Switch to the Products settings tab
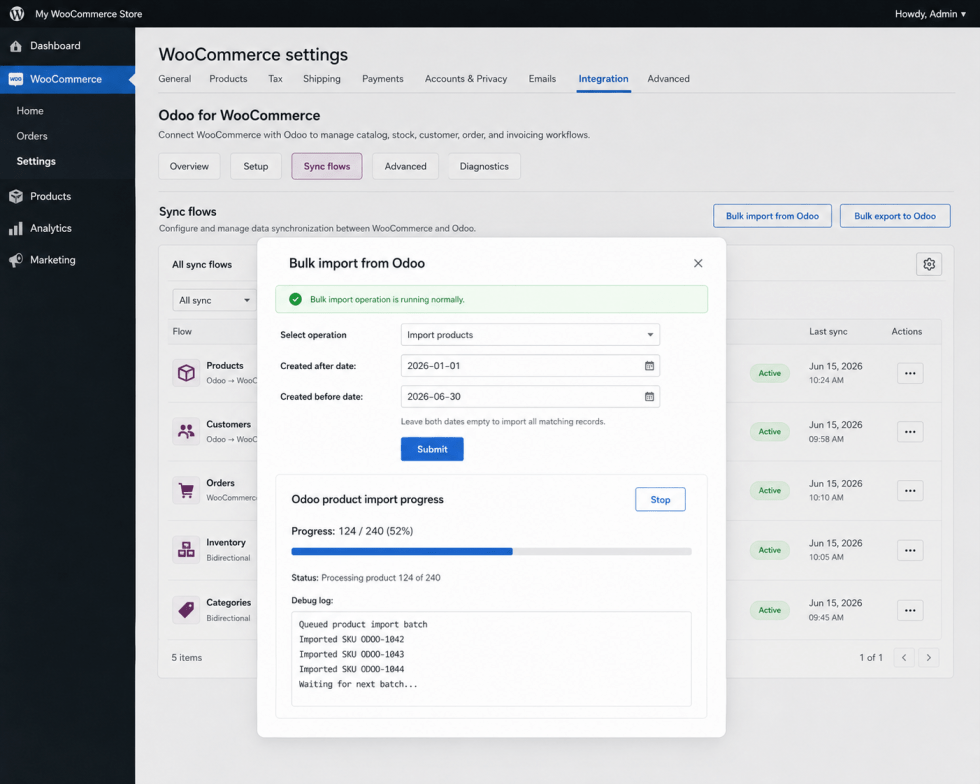The width and height of the screenshot is (980, 784). (228, 79)
